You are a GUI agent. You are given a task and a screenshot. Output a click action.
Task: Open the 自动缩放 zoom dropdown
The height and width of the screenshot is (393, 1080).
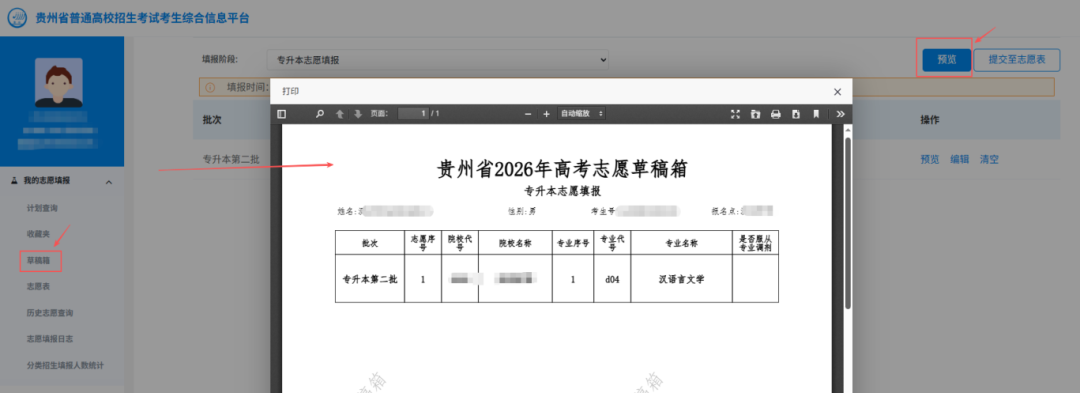(x=581, y=114)
